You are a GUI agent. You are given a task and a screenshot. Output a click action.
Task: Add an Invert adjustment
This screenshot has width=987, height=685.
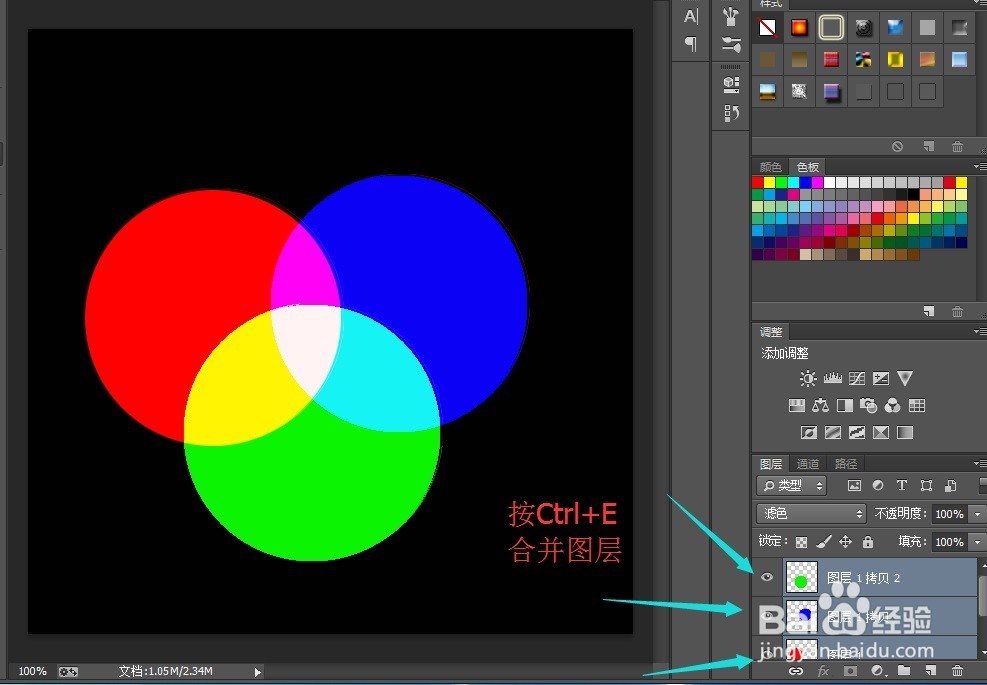tap(809, 433)
